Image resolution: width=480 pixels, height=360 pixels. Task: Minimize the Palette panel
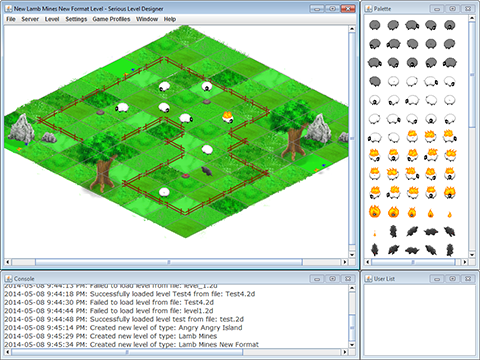(x=437, y=9)
